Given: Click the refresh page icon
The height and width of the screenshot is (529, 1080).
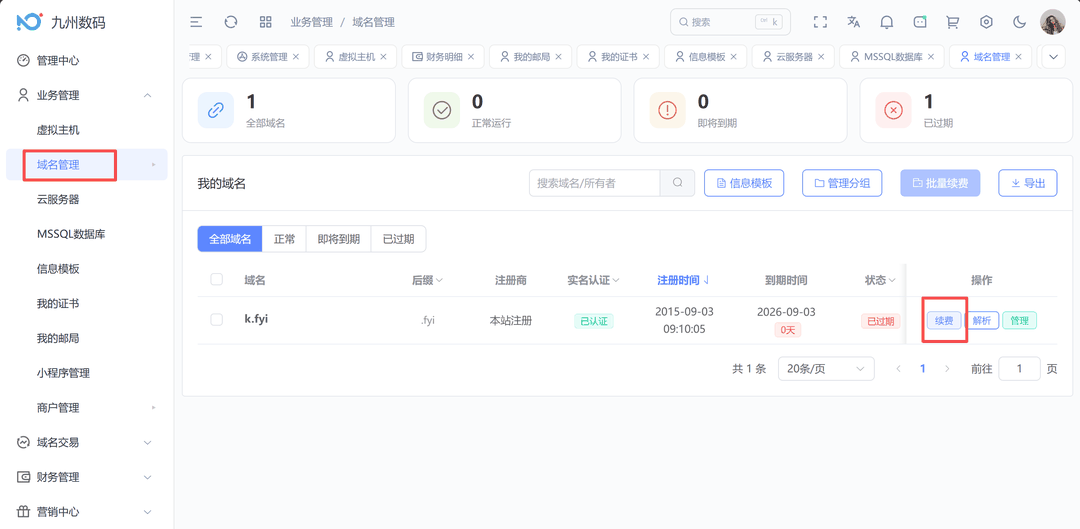Looking at the screenshot, I should point(231,22).
